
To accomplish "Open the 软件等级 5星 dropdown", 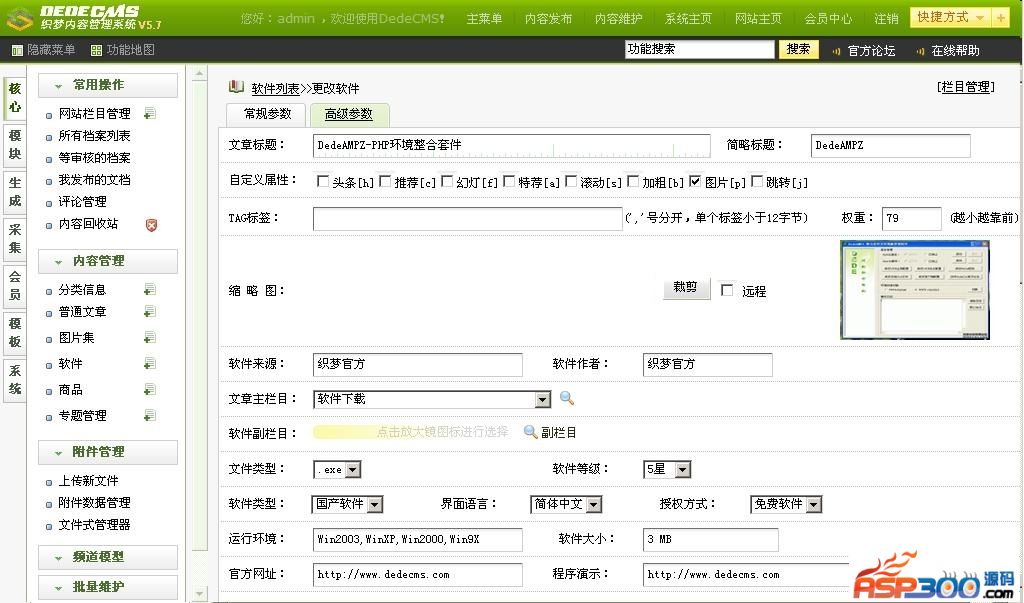I will pos(682,469).
